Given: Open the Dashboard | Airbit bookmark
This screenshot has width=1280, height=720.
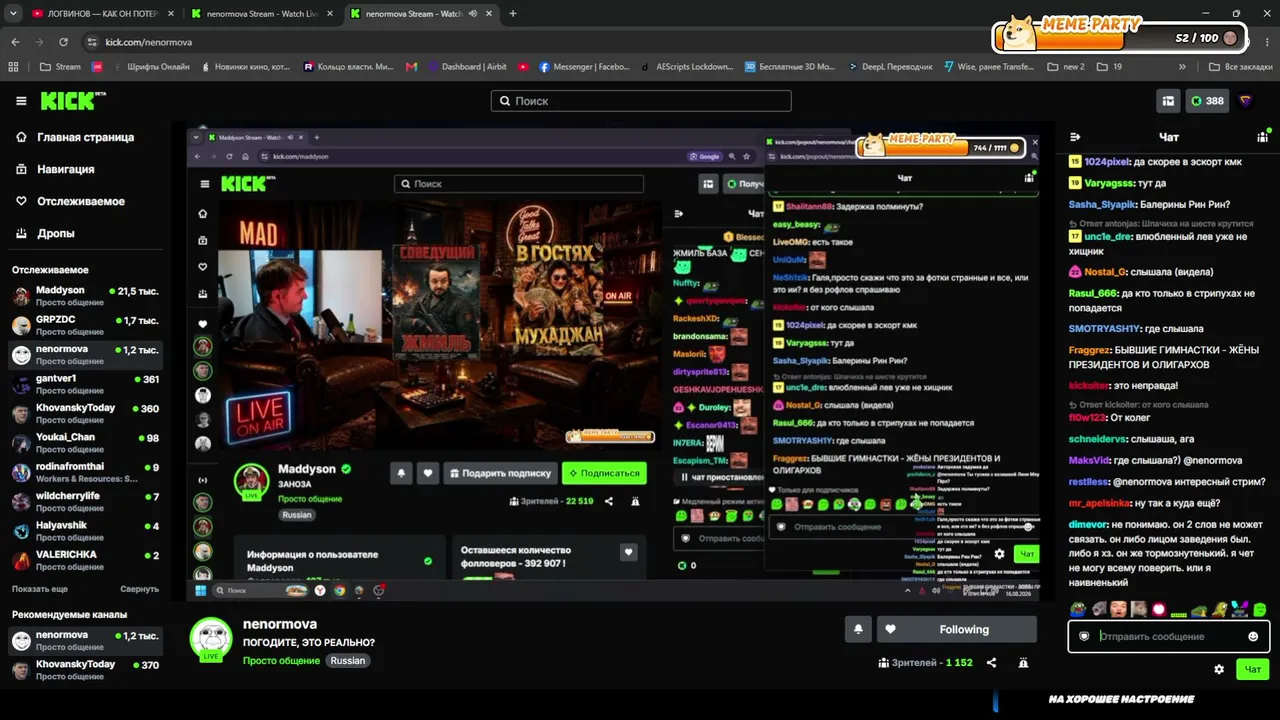Looking at the screenshot, I should pos(466,67).
